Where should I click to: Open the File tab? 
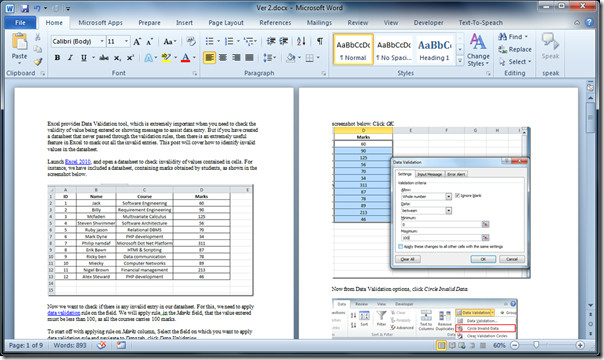(x=20, y=23)
